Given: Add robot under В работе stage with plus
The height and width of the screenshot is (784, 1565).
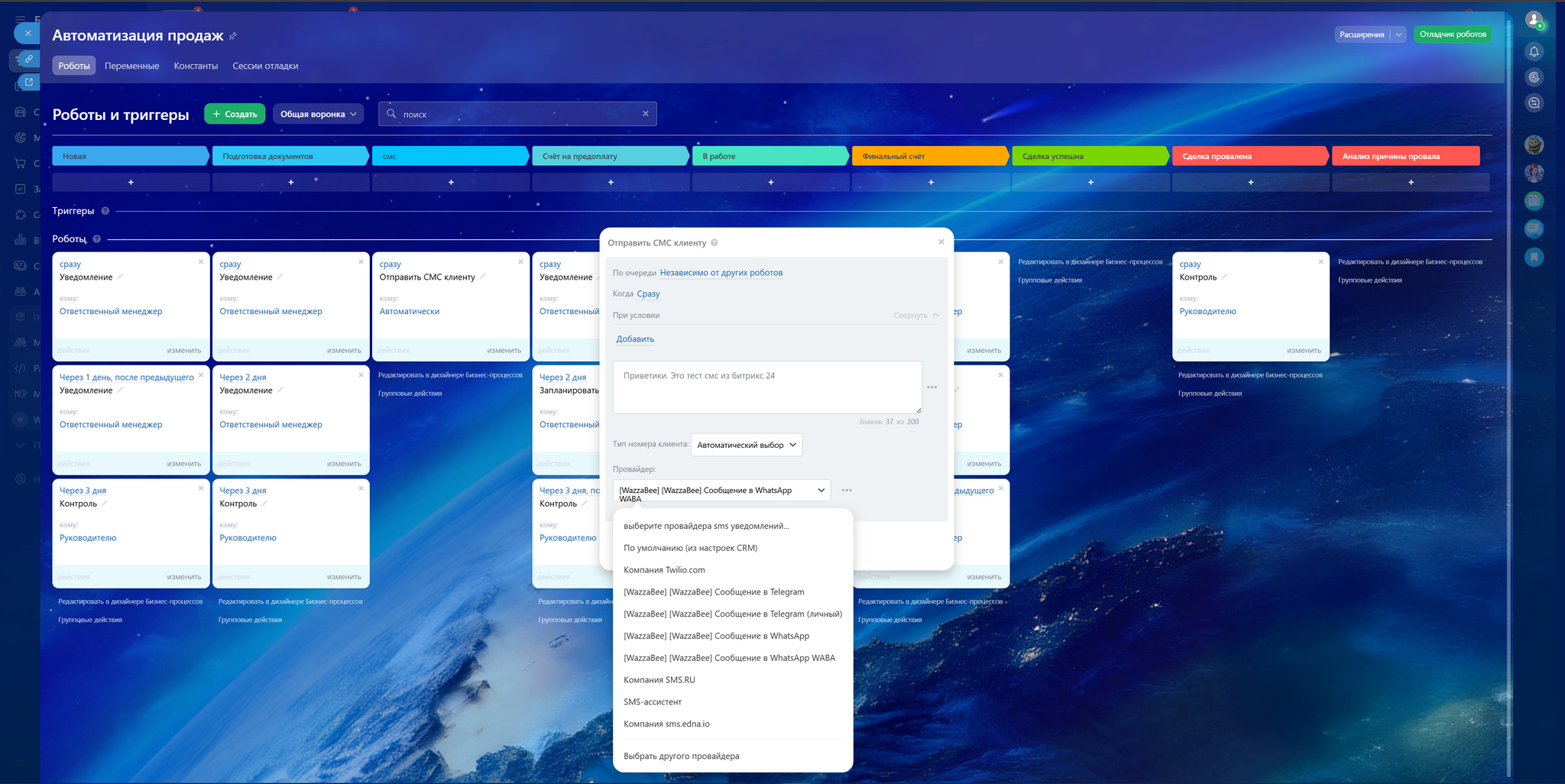Looking at the screenshot, I should click(x=770, y=183).
